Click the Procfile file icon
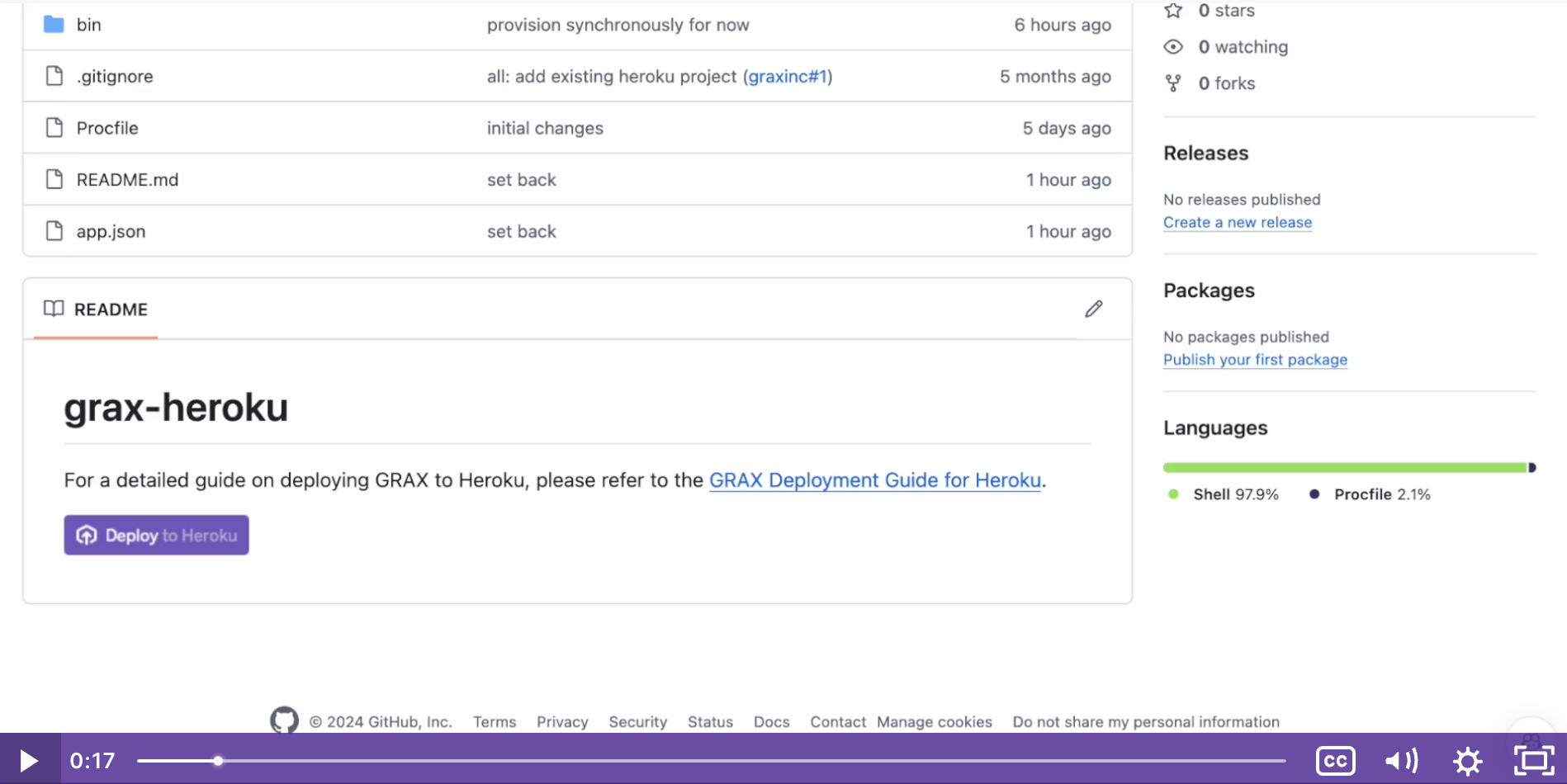The image size is (1567, 784). pyautogui.click(x=54, y=128)
